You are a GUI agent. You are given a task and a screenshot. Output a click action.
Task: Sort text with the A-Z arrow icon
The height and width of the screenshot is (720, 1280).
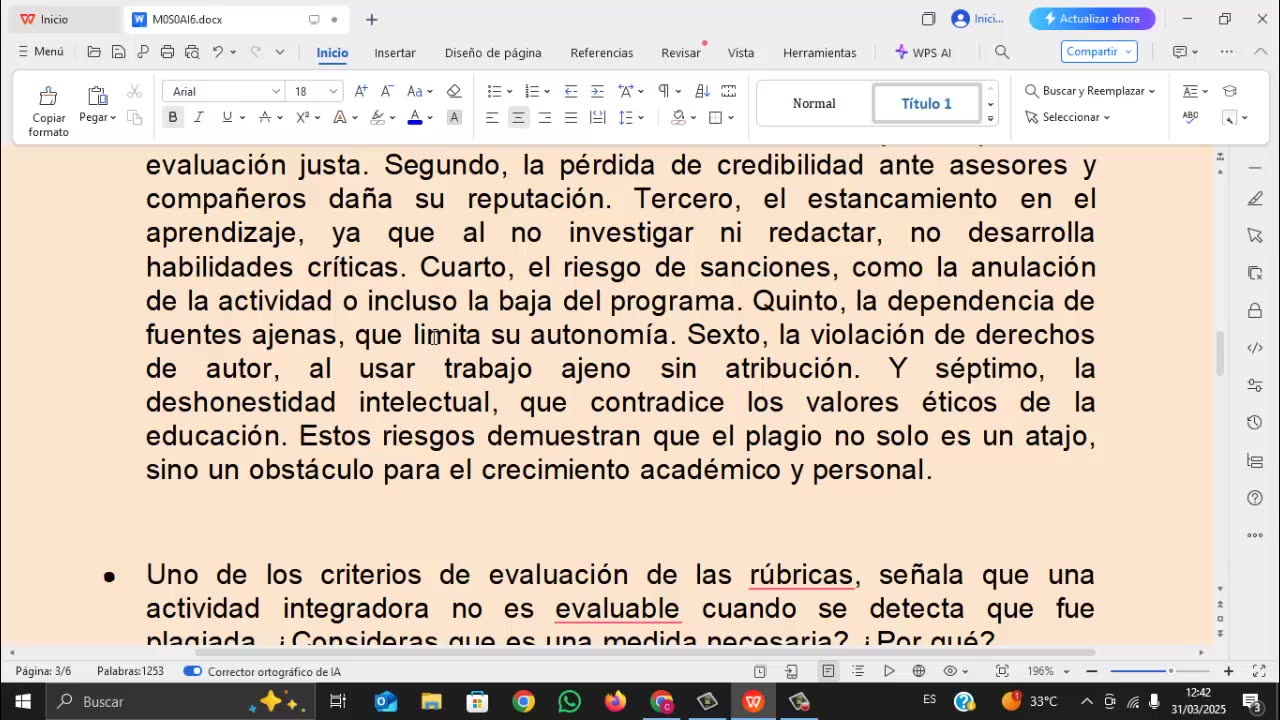coord(702,91)
